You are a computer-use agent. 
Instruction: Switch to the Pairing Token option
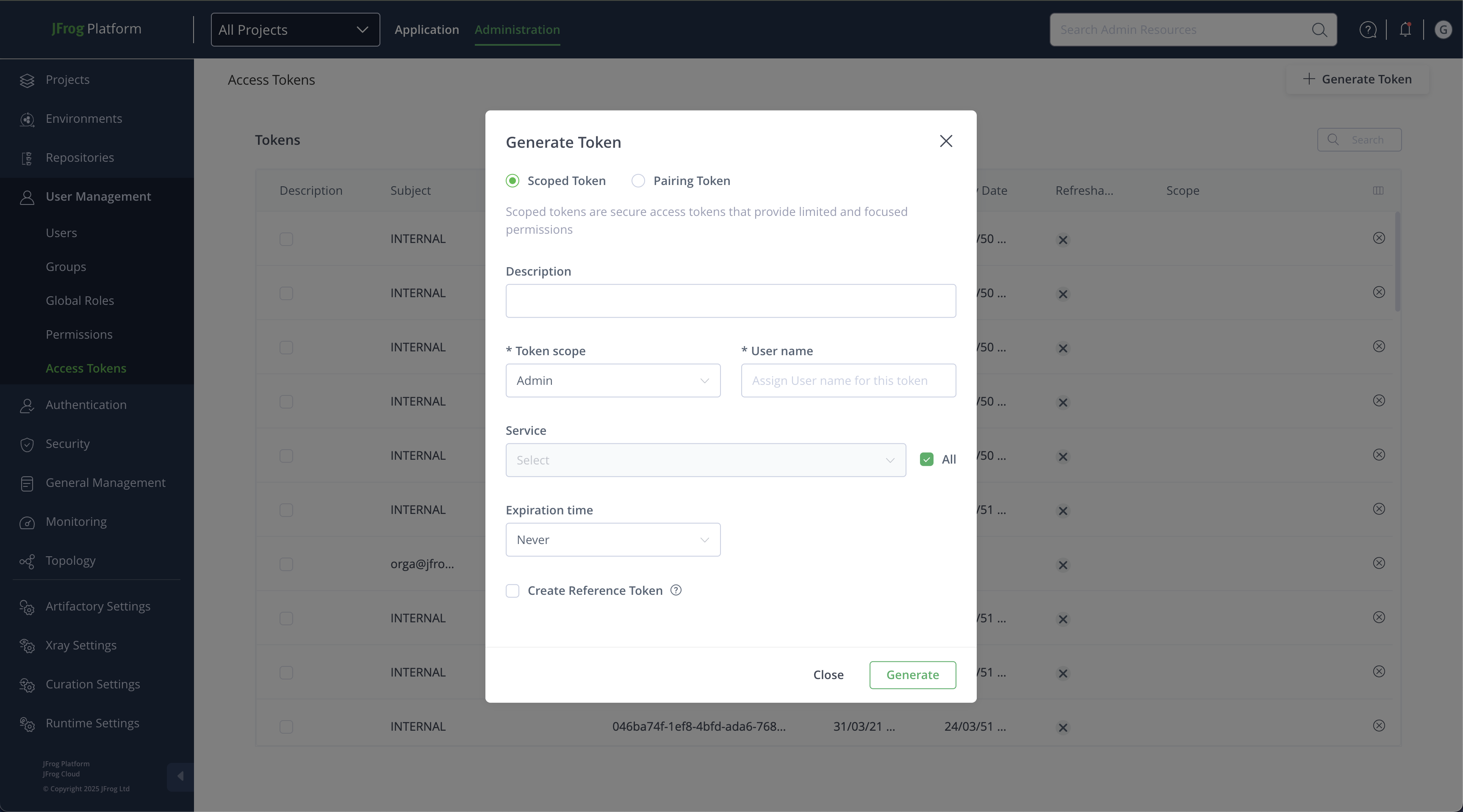pyautogui.click(x=638, y=181)
